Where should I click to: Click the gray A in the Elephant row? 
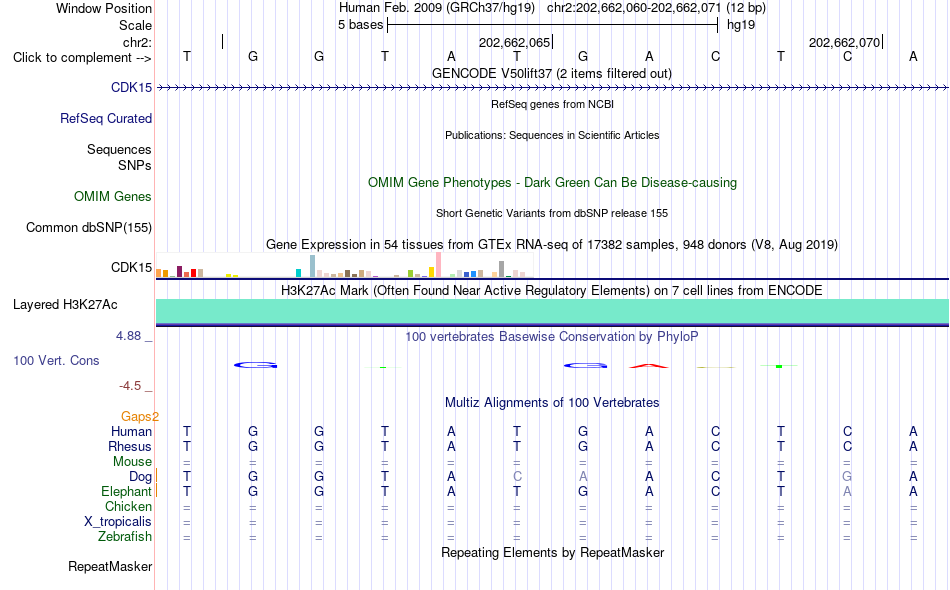click(847, 491)
